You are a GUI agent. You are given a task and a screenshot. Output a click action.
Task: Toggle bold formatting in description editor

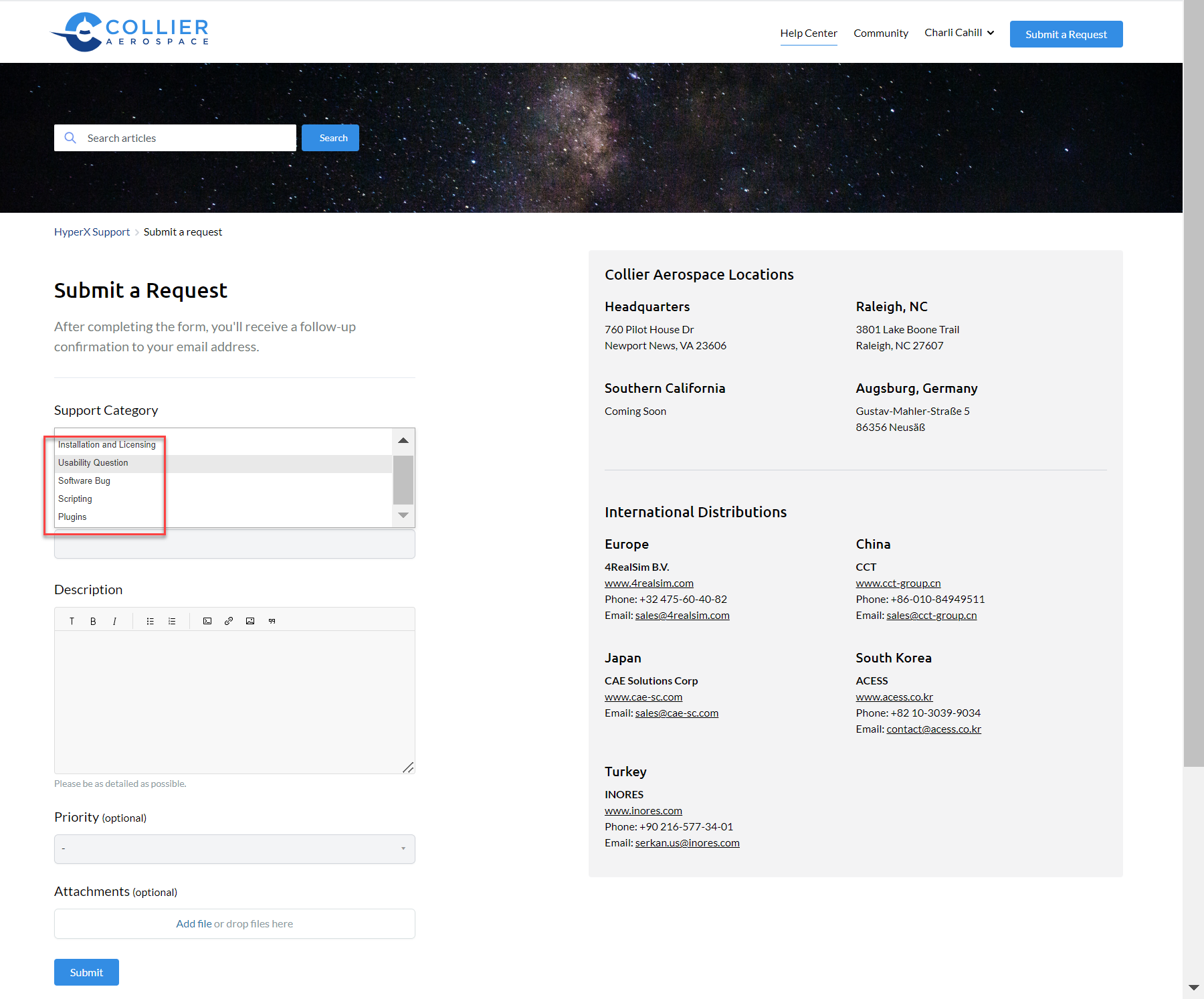[x=93, y=621]
